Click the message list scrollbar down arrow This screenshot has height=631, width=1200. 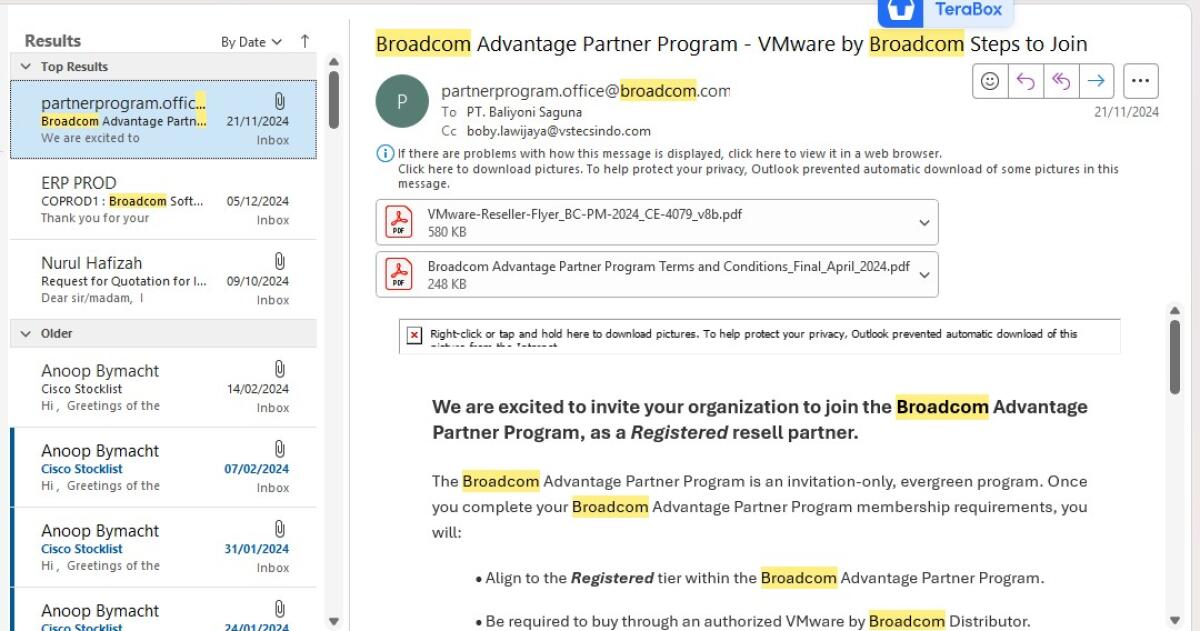pyautogui.click(x=334, y=621)
